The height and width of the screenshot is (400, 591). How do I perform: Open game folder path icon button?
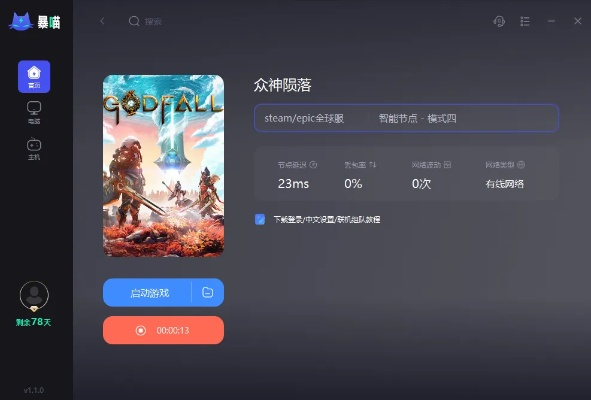pos(208,292)
